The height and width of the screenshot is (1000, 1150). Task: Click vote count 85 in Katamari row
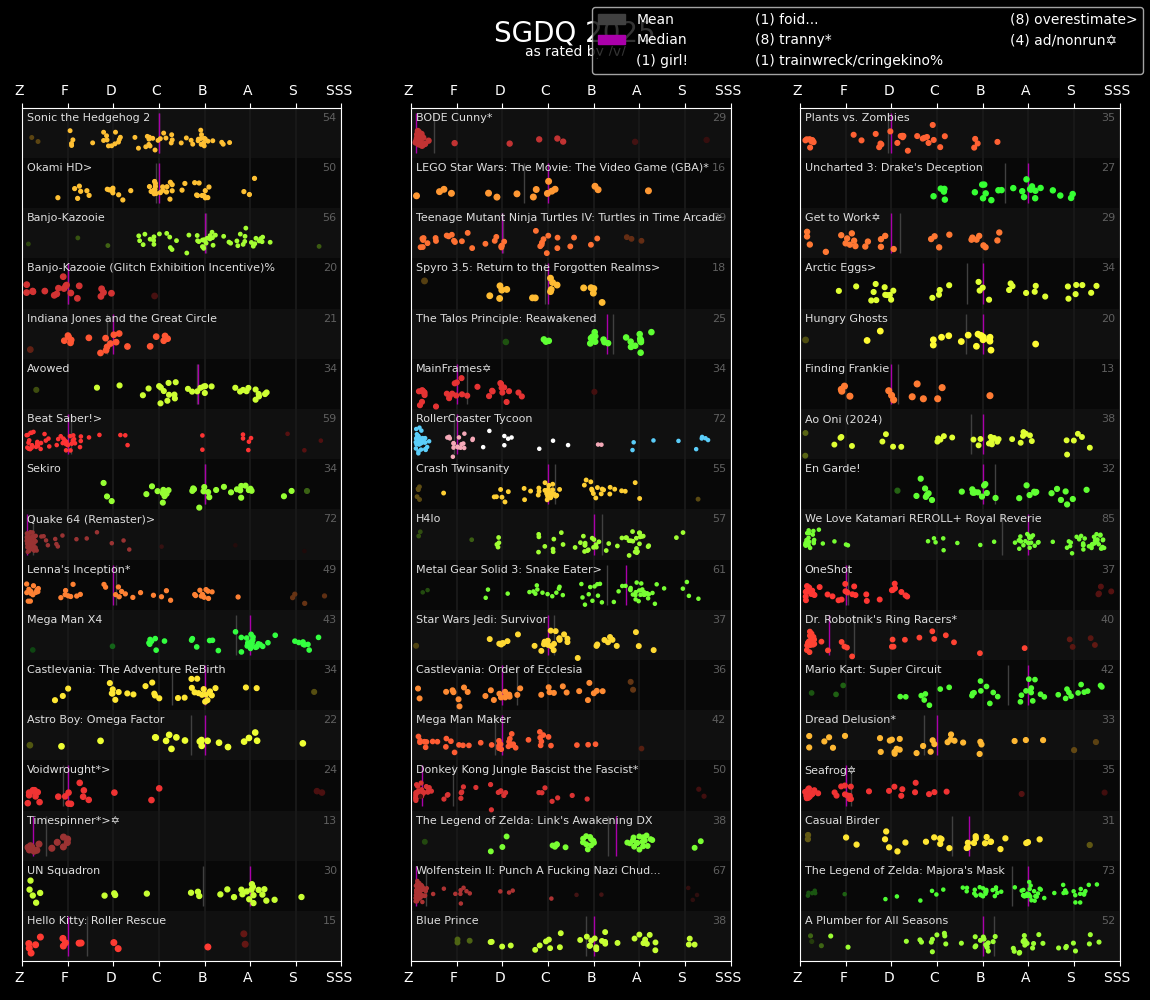pos(1107,518)
